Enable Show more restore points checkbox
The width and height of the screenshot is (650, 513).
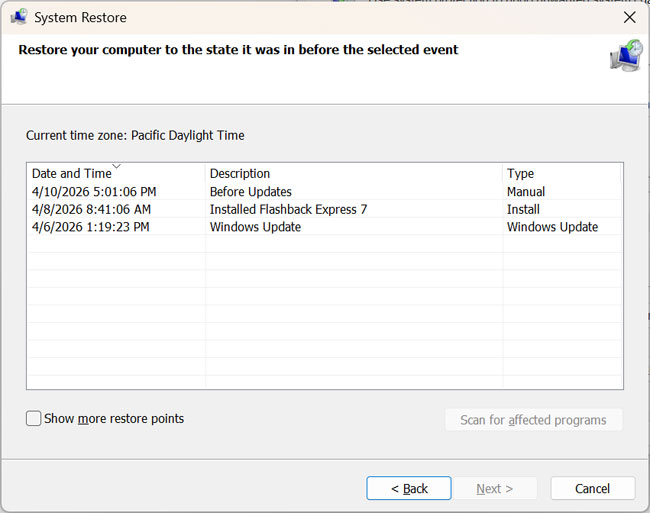(x=34, y=419)
